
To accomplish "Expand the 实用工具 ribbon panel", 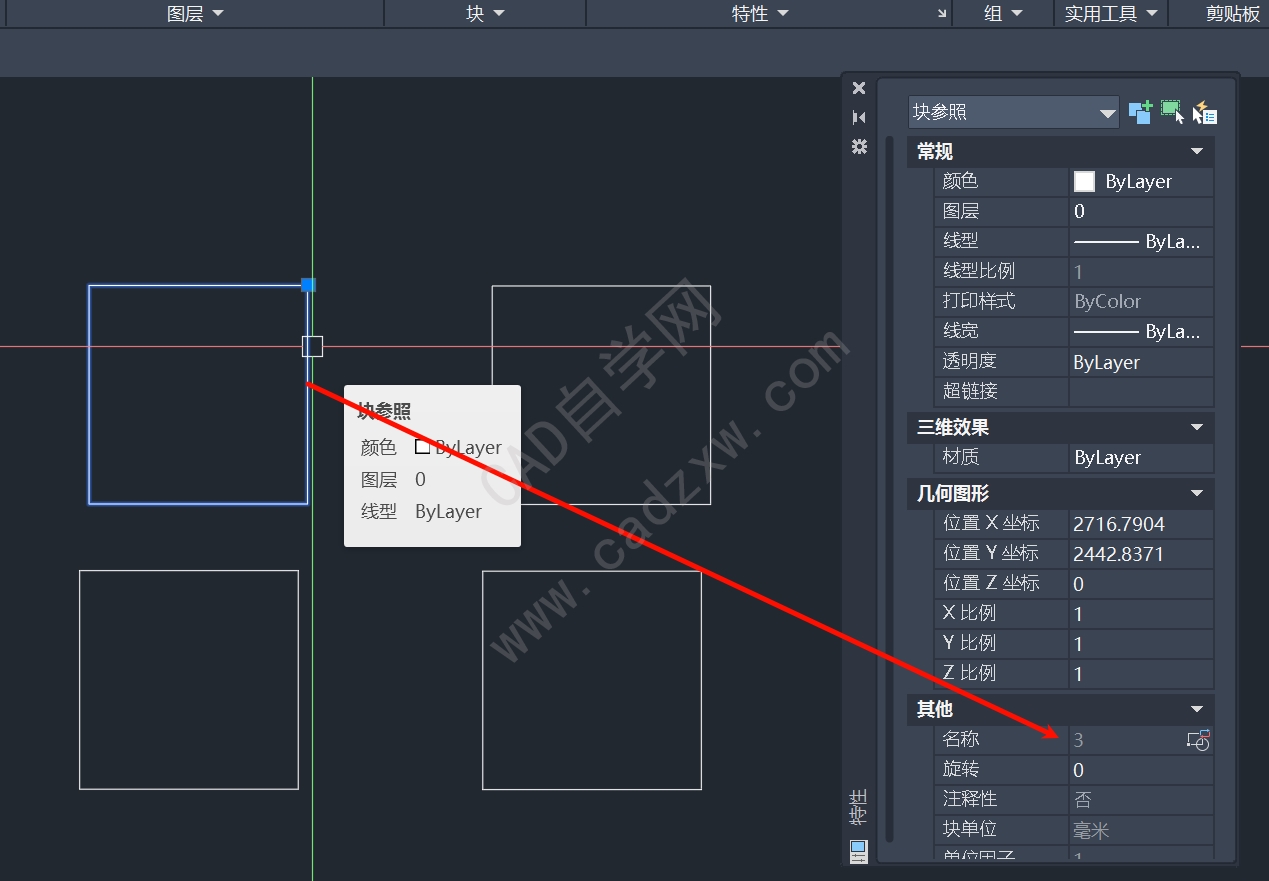I will (1111, 14).
